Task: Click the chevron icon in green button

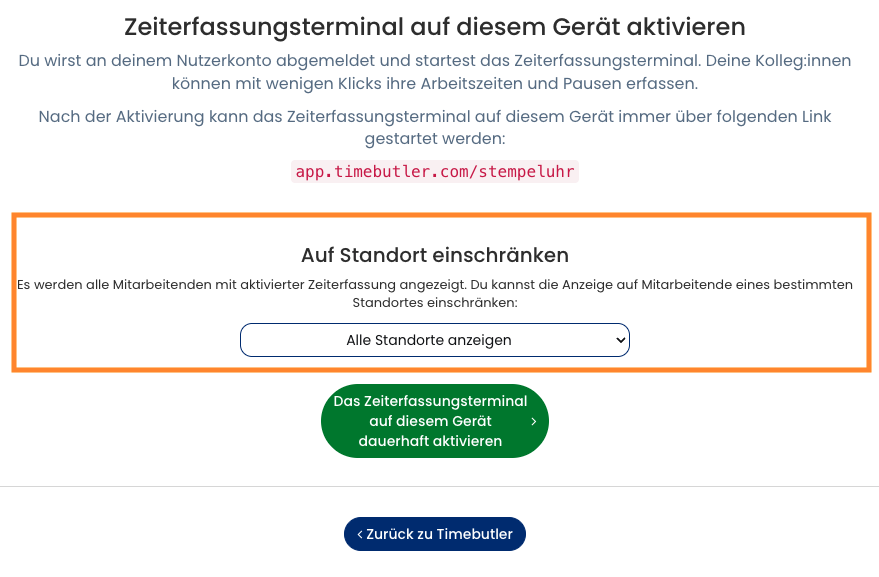Action: 534,422
